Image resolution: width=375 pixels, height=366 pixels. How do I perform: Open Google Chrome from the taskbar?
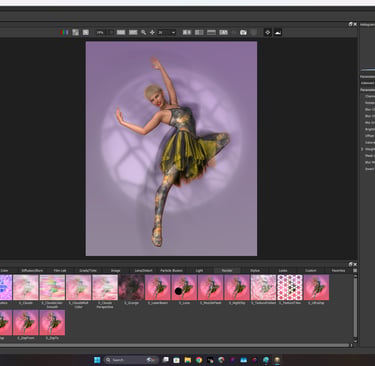click(199, 360)
